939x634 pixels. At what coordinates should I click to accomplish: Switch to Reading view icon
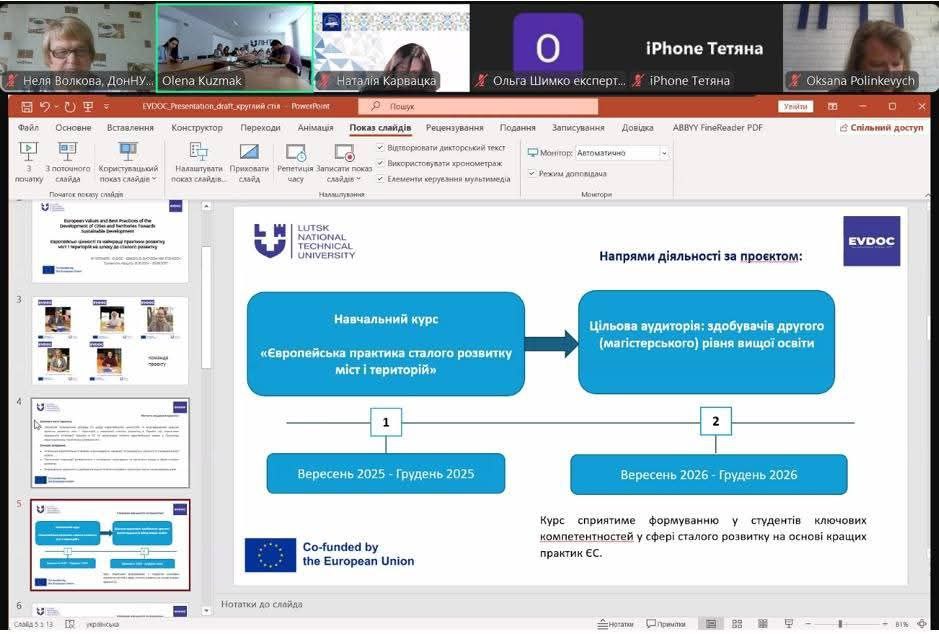763,624
